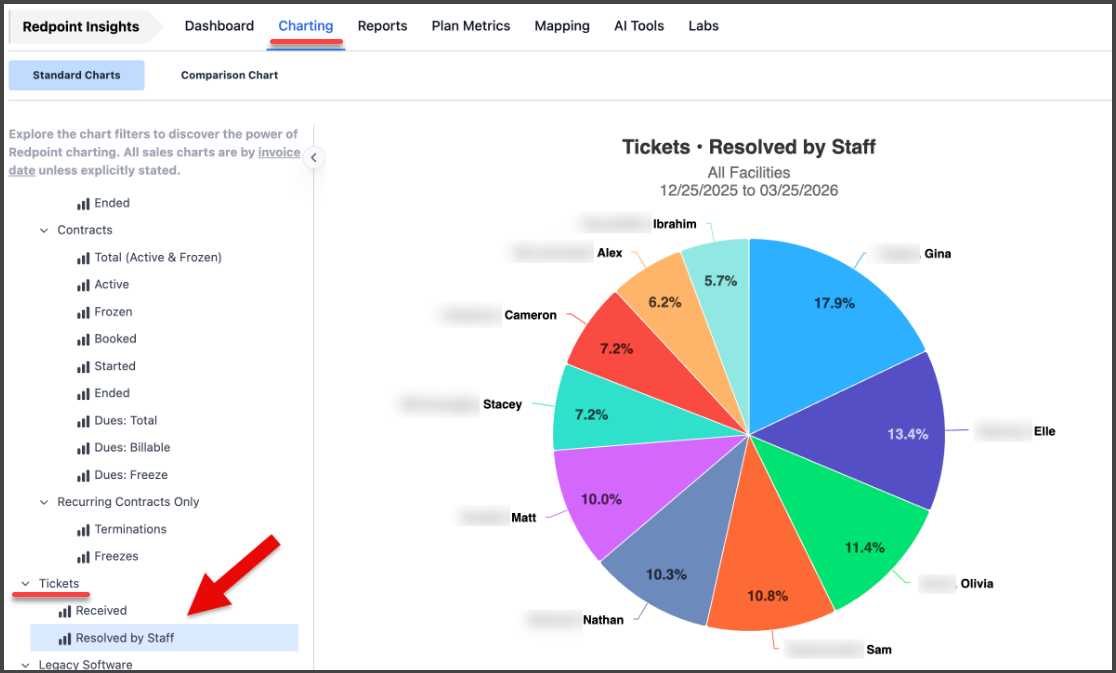Select Resolved by Staff tree item
The height and width of the screenshot is (673, 1116).
125,638
